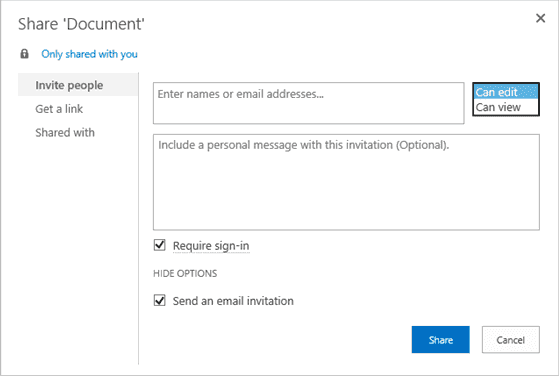Confirm with the blue Share button
559x376 pixels.
[x=441, y=340]
